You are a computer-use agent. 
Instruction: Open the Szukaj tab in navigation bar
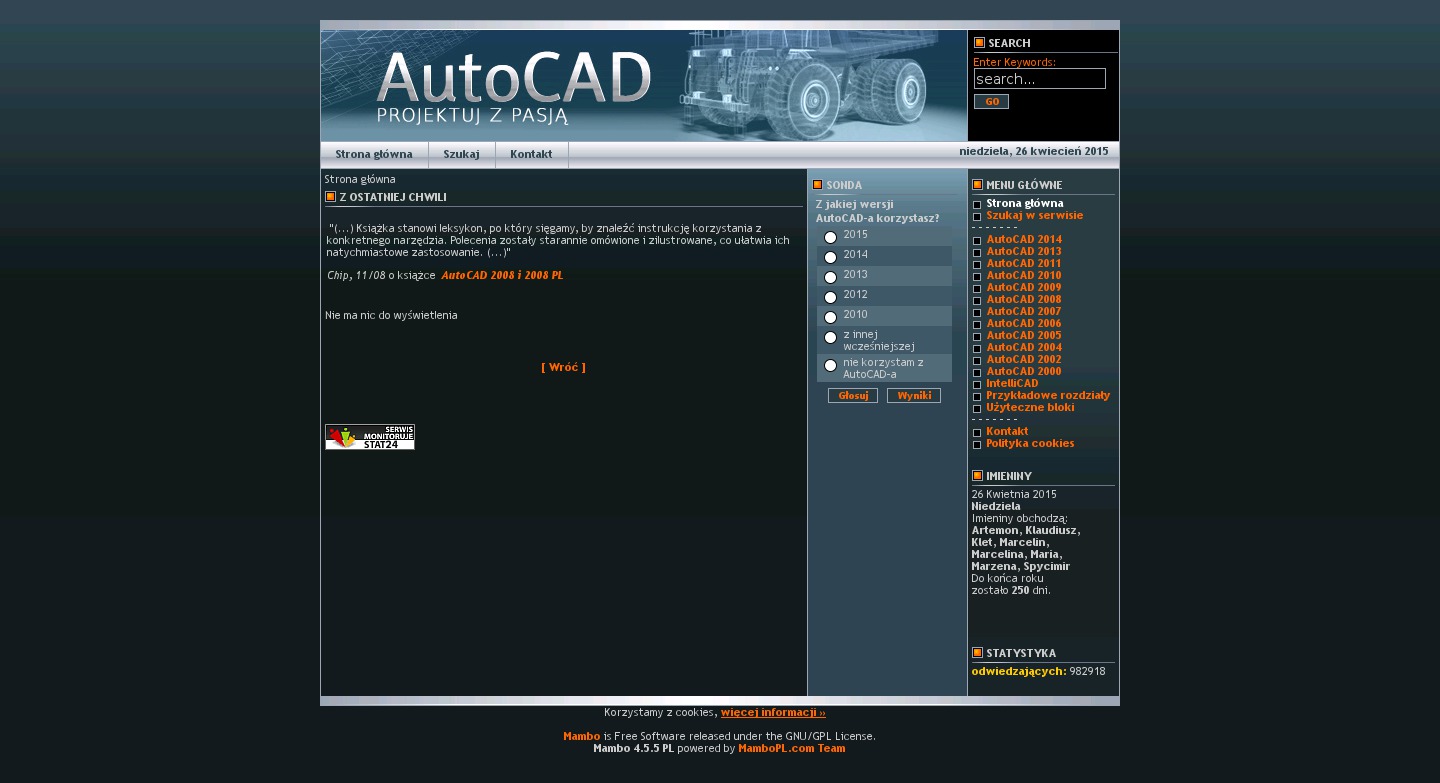pyautogui.click(x=461, y=155)
